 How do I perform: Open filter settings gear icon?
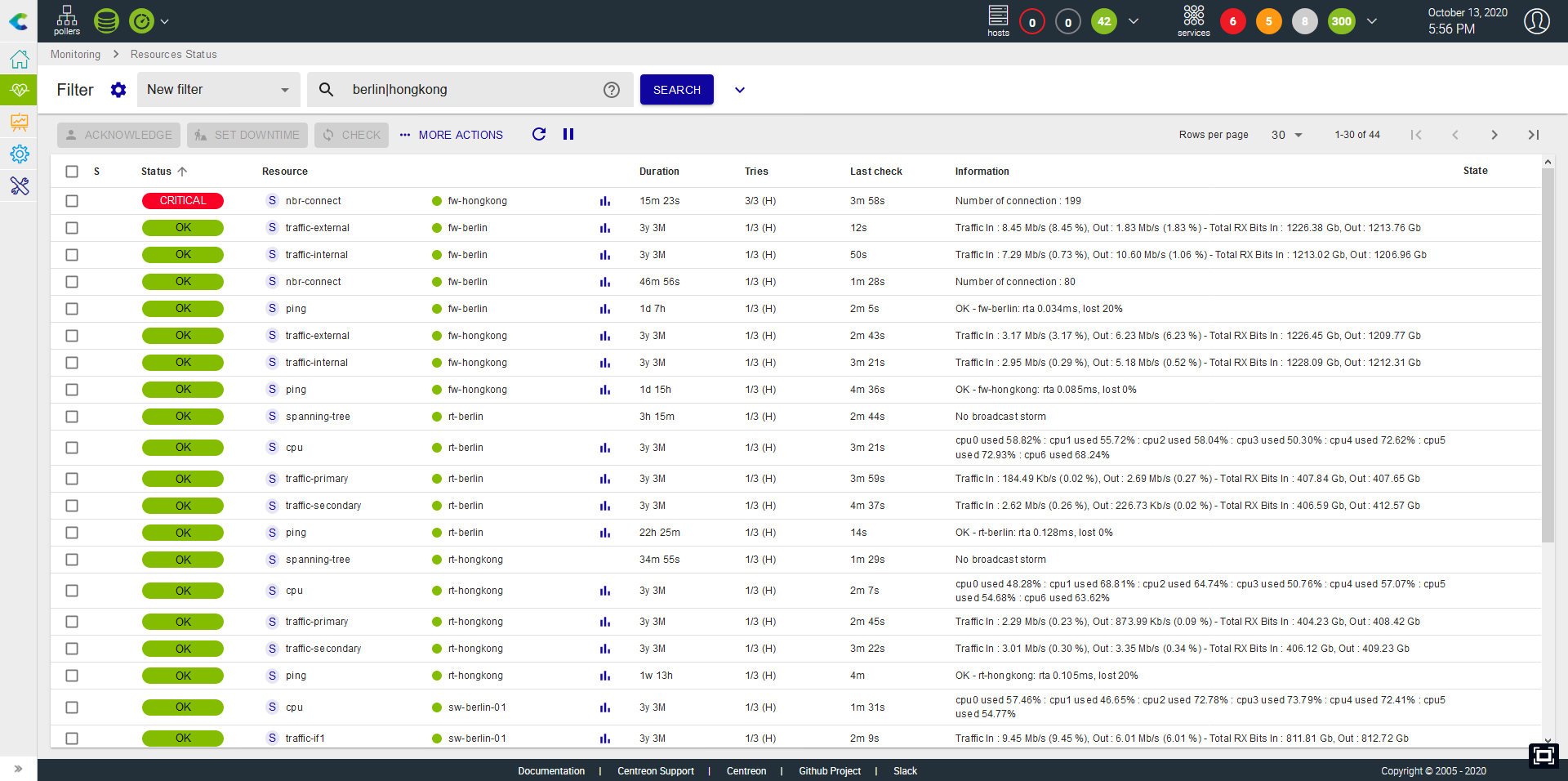118,90
